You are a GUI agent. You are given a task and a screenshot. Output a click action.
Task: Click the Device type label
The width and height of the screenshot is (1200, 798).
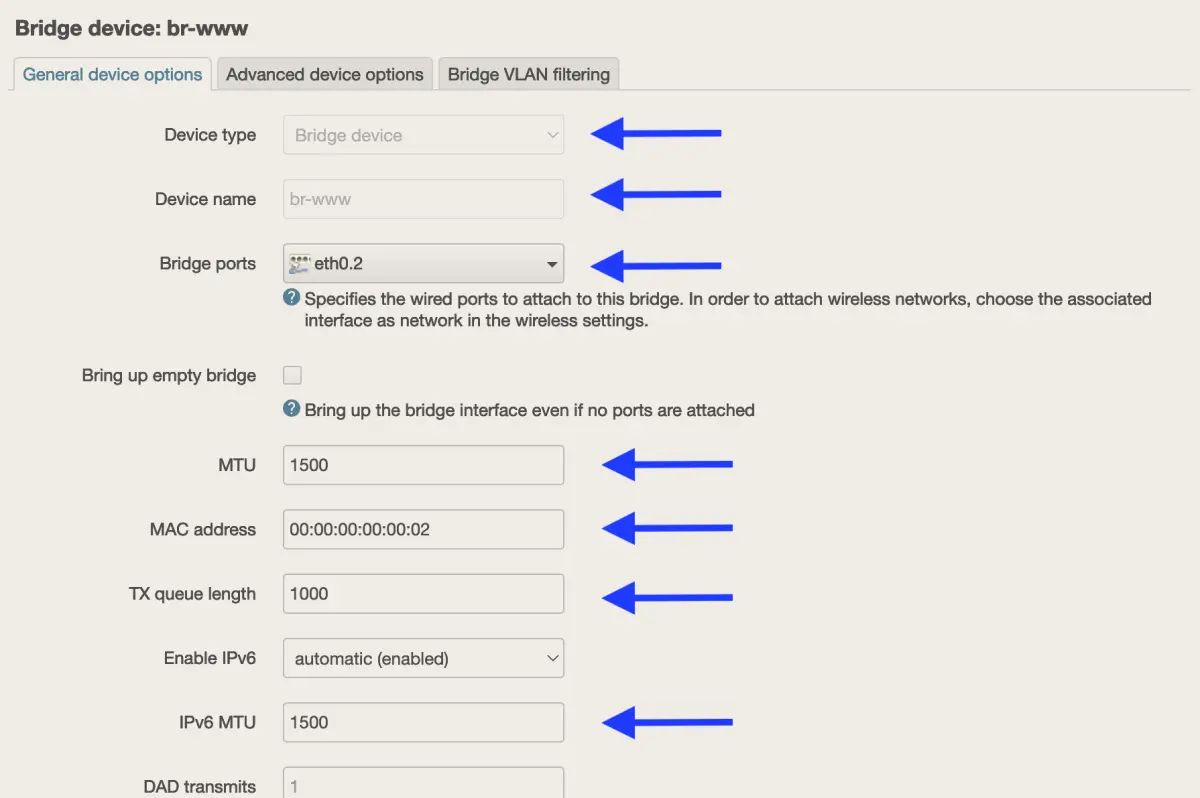click(210, 135)
